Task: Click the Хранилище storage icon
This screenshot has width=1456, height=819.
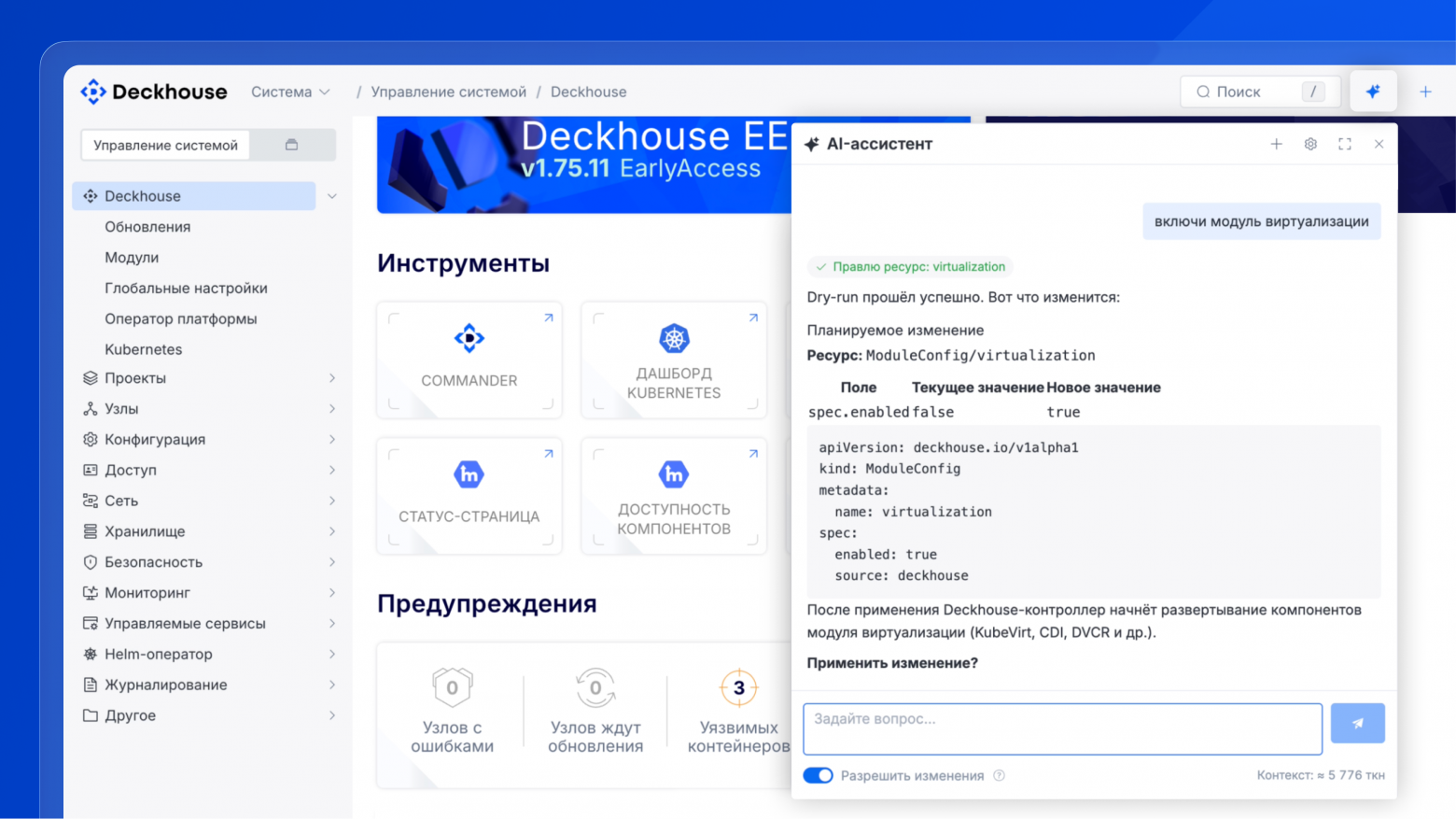Action: 91,531
